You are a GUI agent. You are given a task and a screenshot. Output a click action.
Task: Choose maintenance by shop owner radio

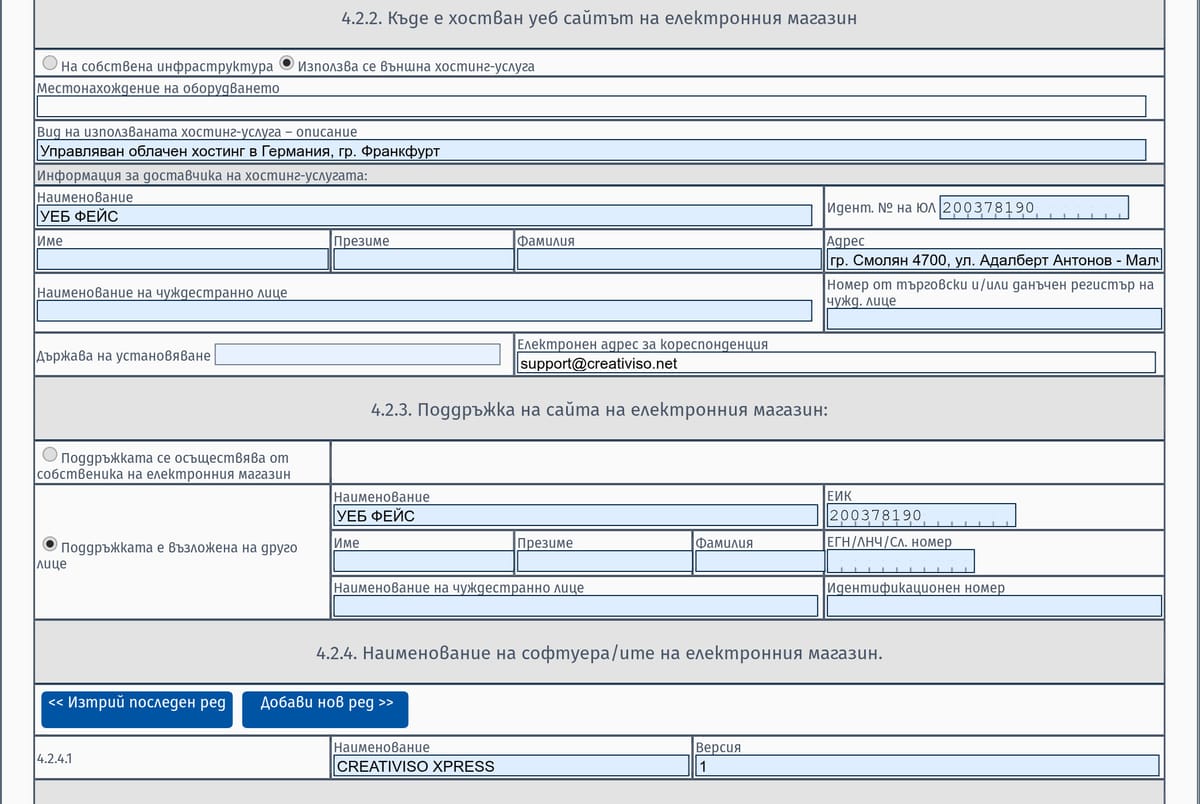coord(49,455)
